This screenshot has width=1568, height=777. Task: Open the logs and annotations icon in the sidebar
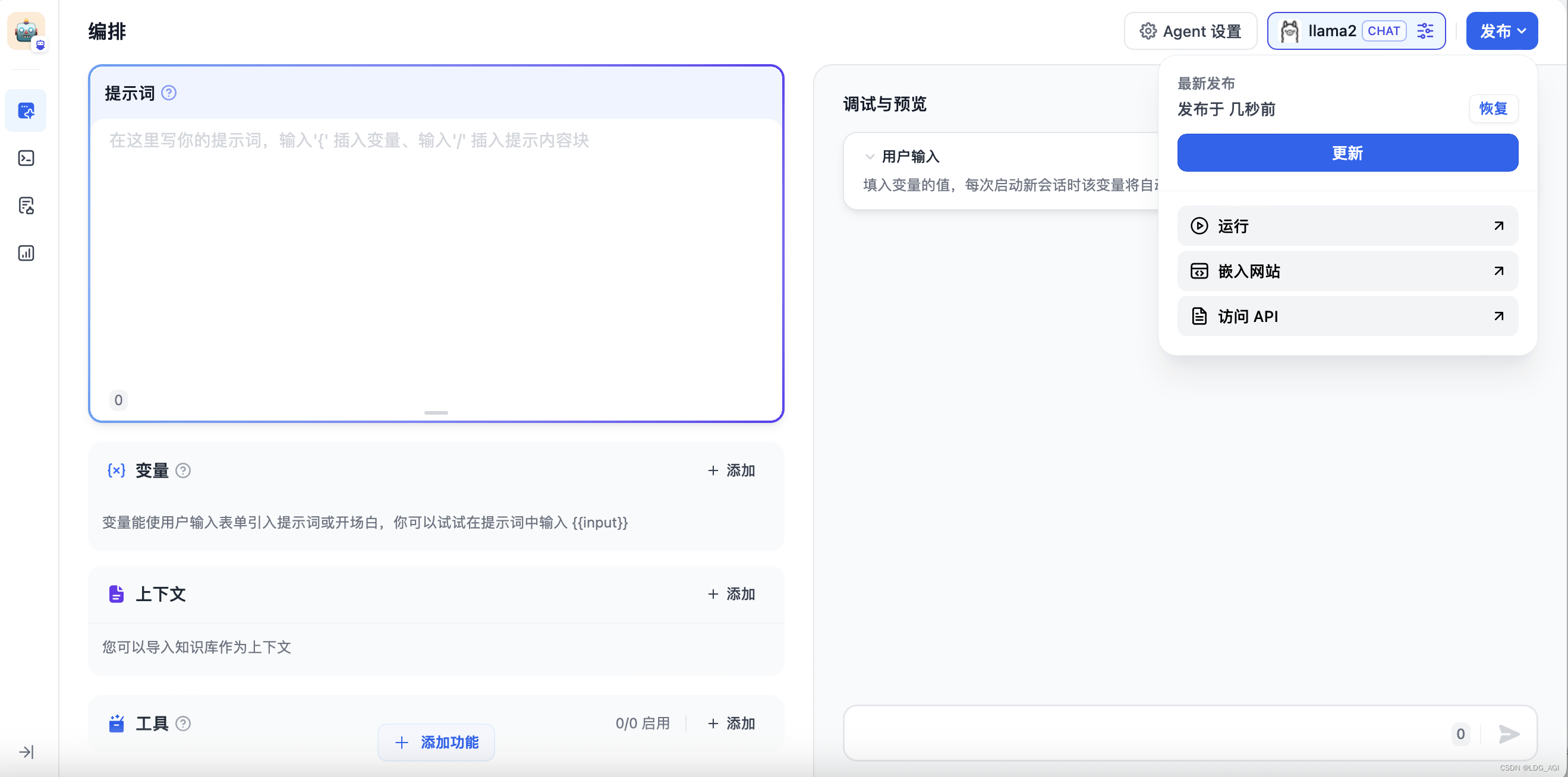tap(26, 206)
